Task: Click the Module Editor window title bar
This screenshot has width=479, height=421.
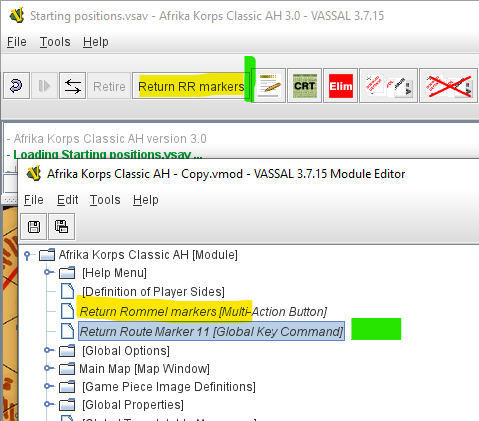Action: coord(248,174)
